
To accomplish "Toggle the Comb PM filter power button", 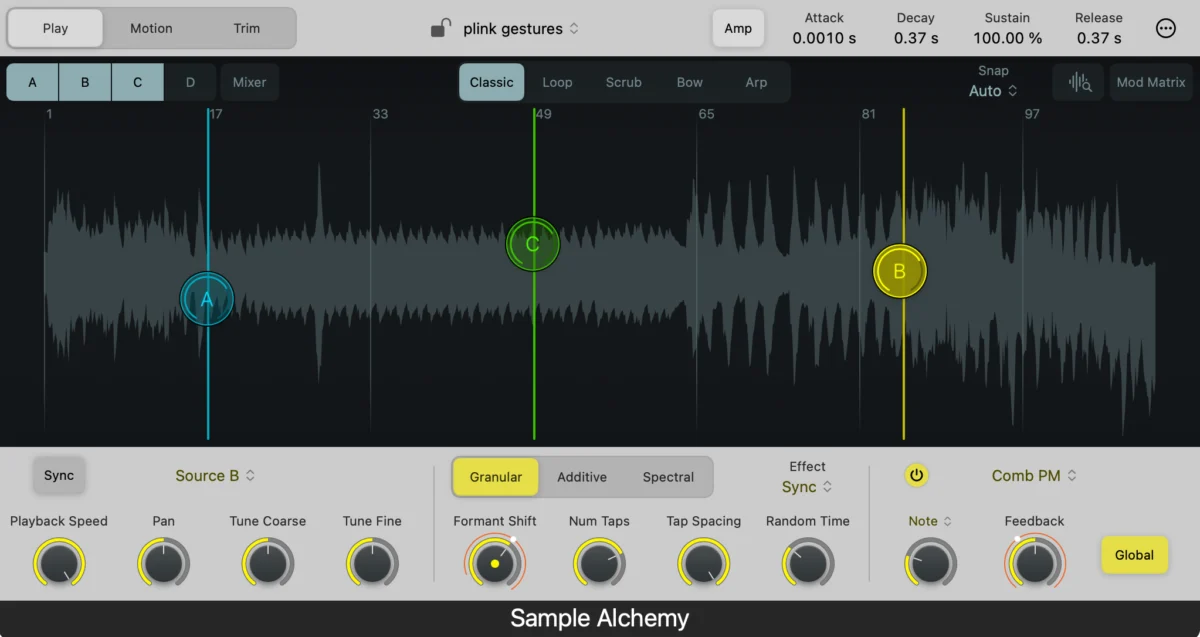I will (917, 476).
